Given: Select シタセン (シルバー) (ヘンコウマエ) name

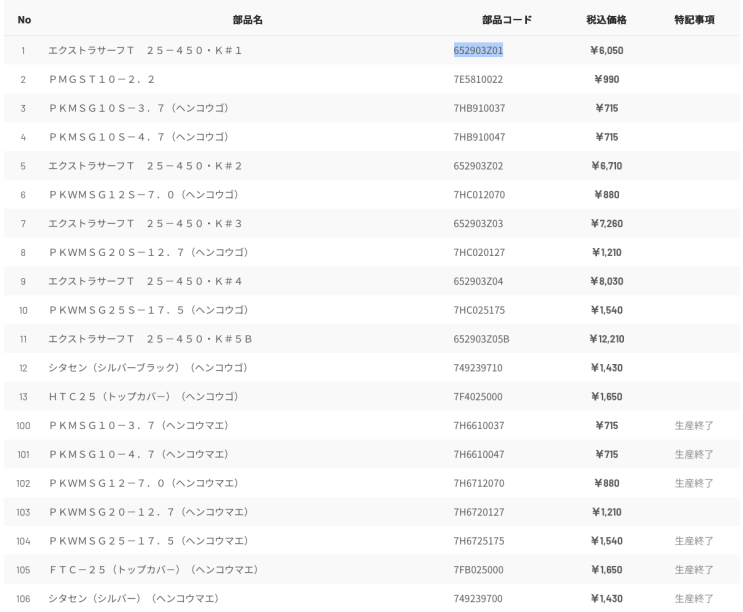Looking at the screenshot, I should pyautogui.click(x=134, y=598).
